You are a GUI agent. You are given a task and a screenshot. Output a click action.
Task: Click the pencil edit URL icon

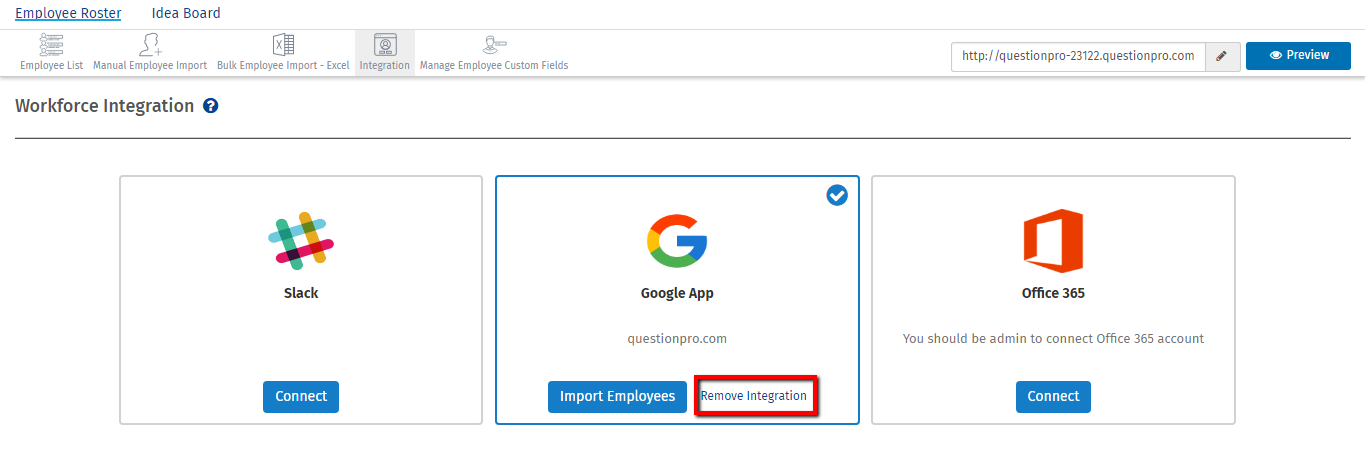(1221, 56)
